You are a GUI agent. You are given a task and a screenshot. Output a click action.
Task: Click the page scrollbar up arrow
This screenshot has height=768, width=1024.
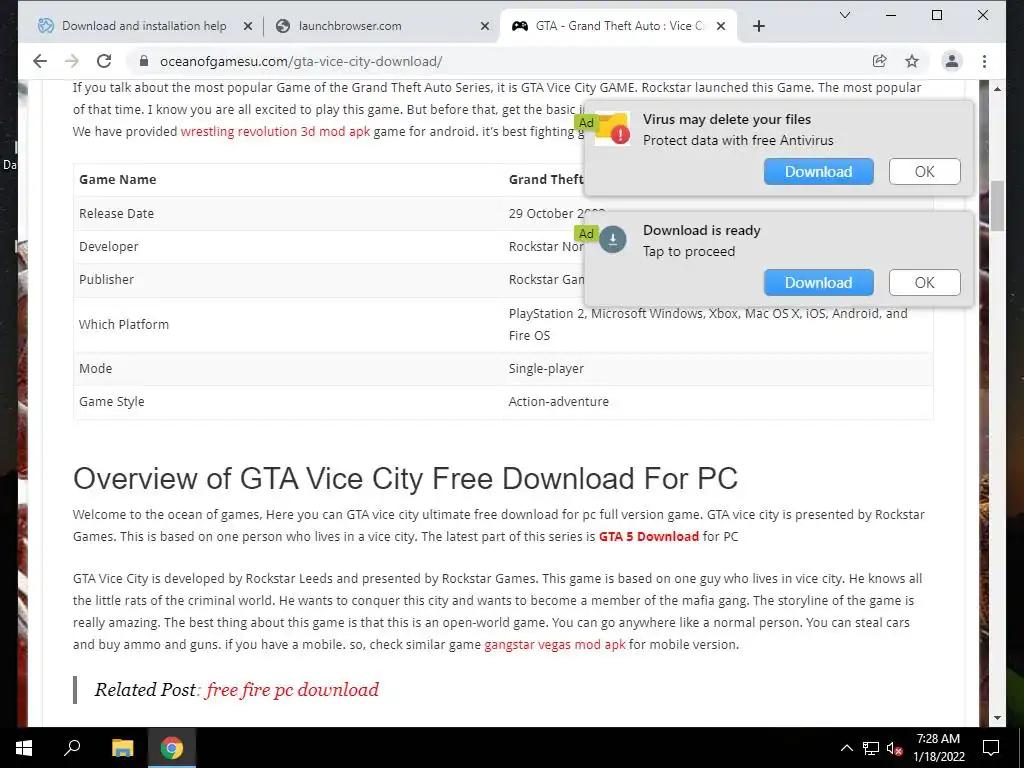[997, 88]
